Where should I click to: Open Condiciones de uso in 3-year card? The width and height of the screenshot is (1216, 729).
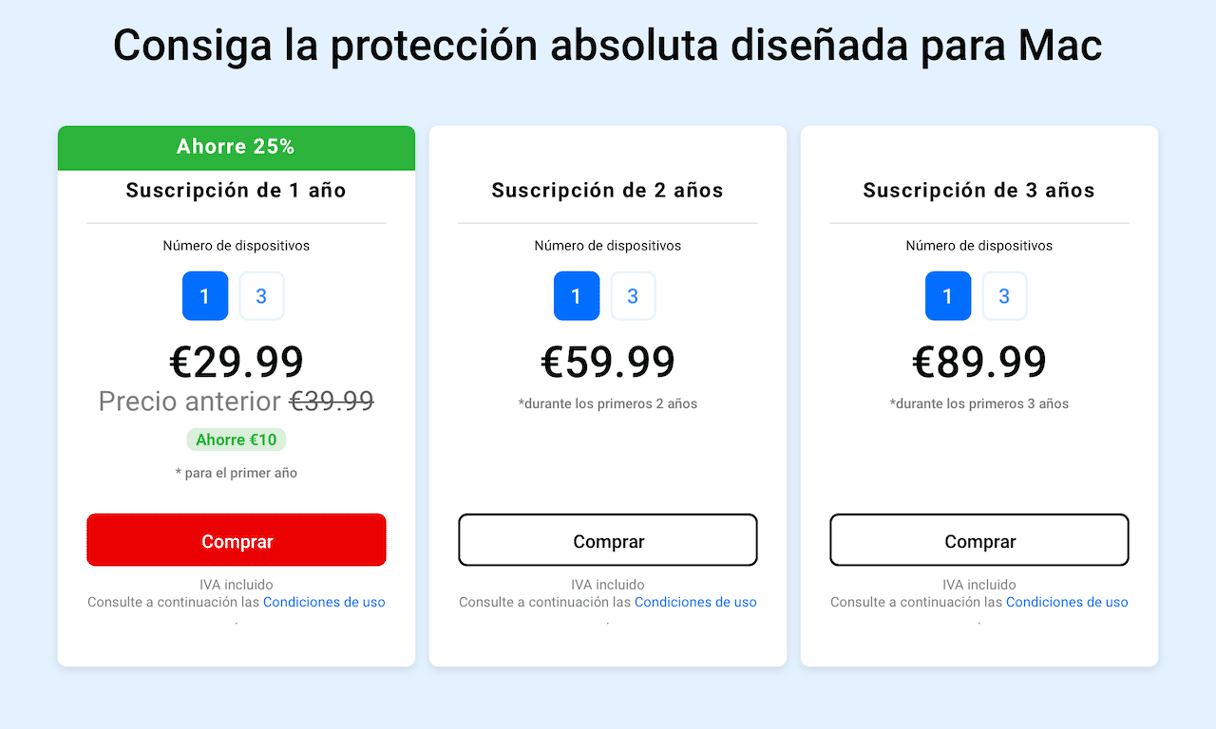click(x=1067, y=602)
